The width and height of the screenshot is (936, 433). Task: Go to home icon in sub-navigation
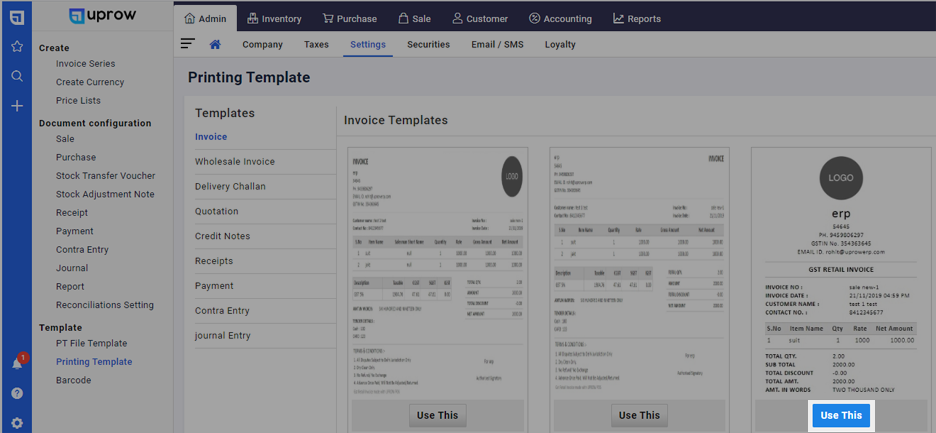tap(215, 44)
